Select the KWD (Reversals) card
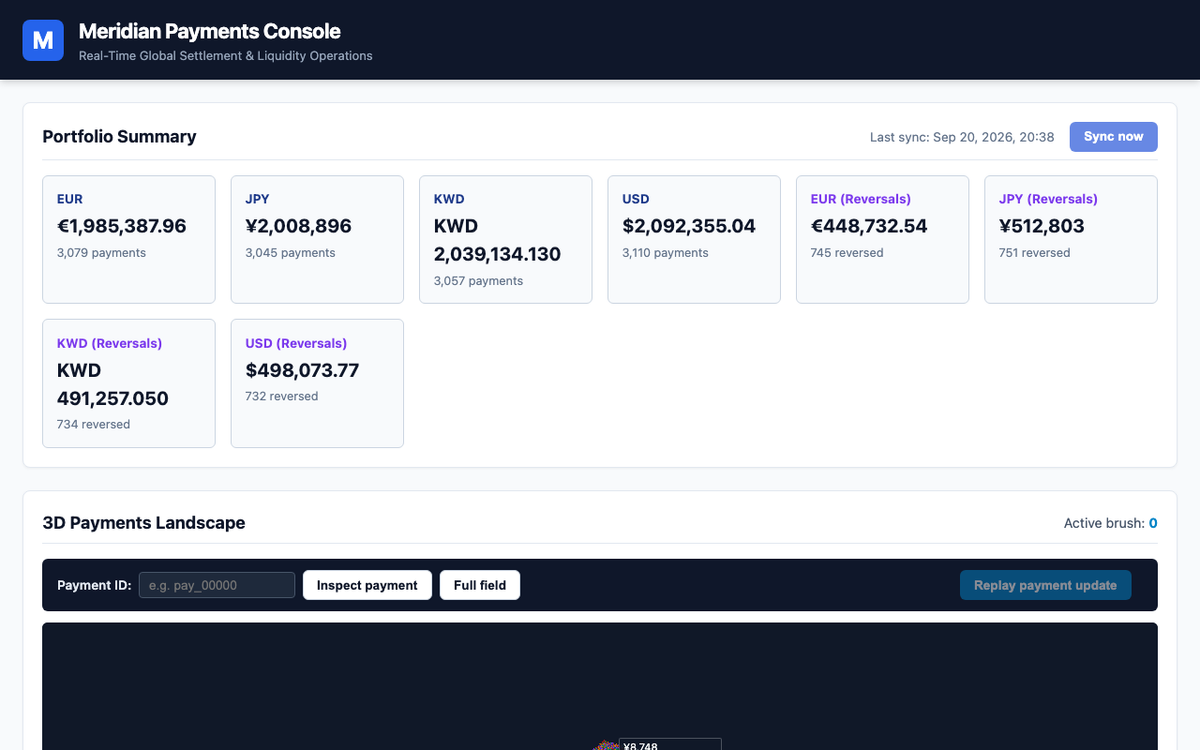The image size is (1200, 750). (x=129, y=383)
